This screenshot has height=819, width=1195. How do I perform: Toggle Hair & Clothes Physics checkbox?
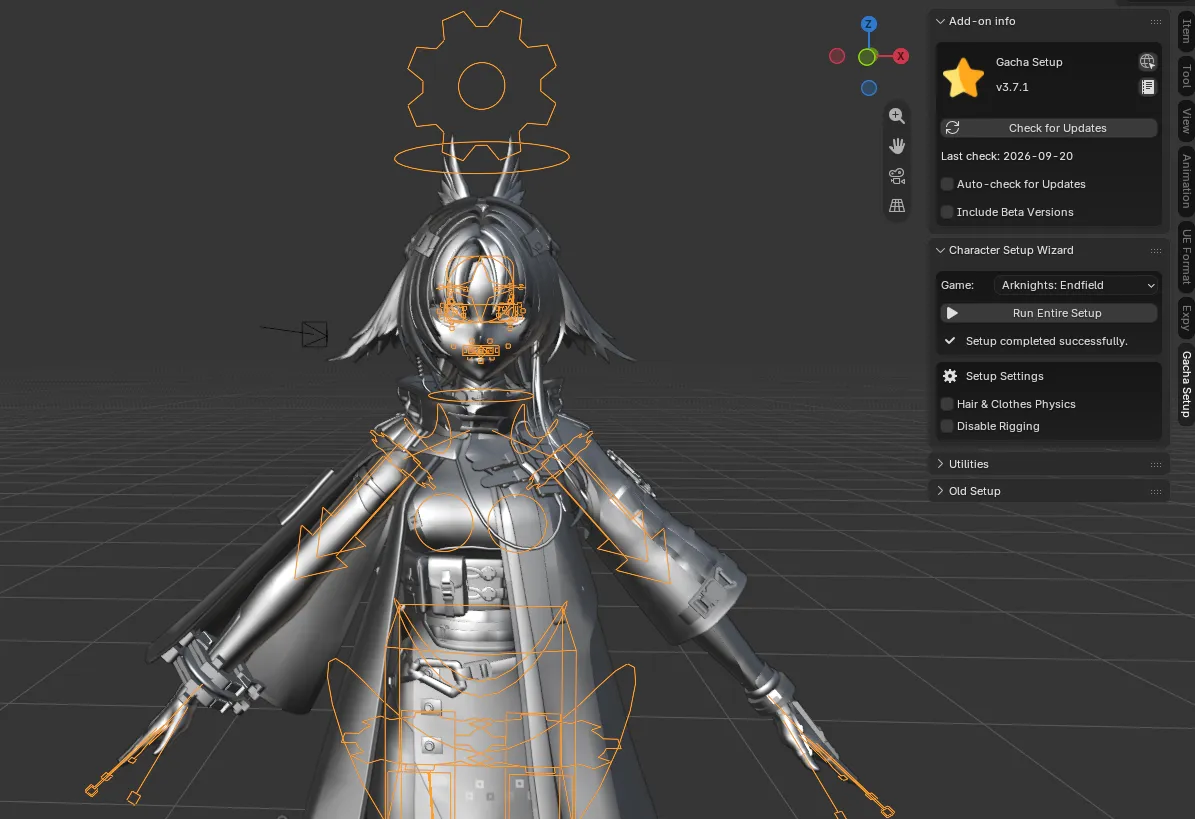coord(947,405)
